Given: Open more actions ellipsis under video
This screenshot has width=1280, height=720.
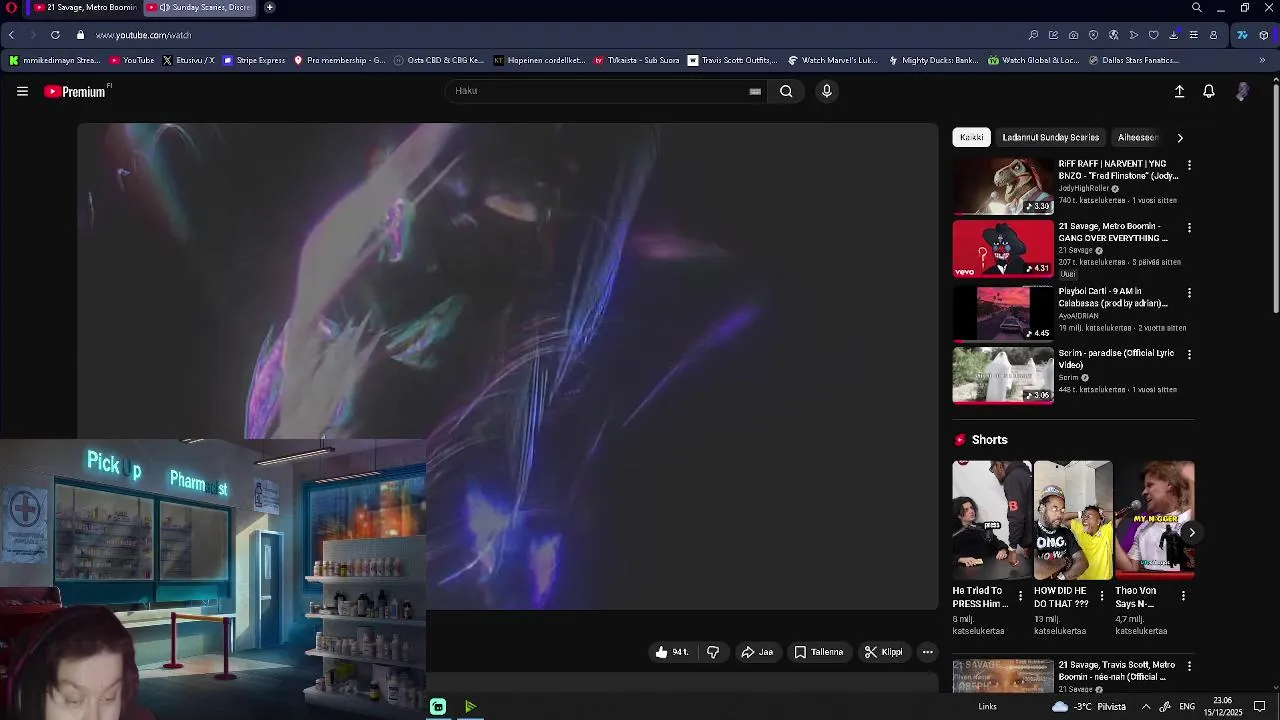Looking at the screenshot, I should coord(928,652).
